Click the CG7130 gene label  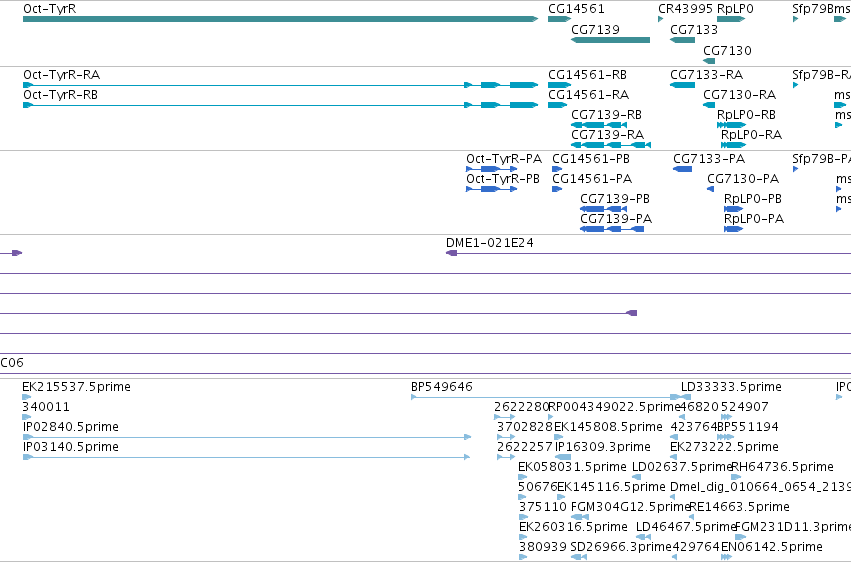click(727, 50)
